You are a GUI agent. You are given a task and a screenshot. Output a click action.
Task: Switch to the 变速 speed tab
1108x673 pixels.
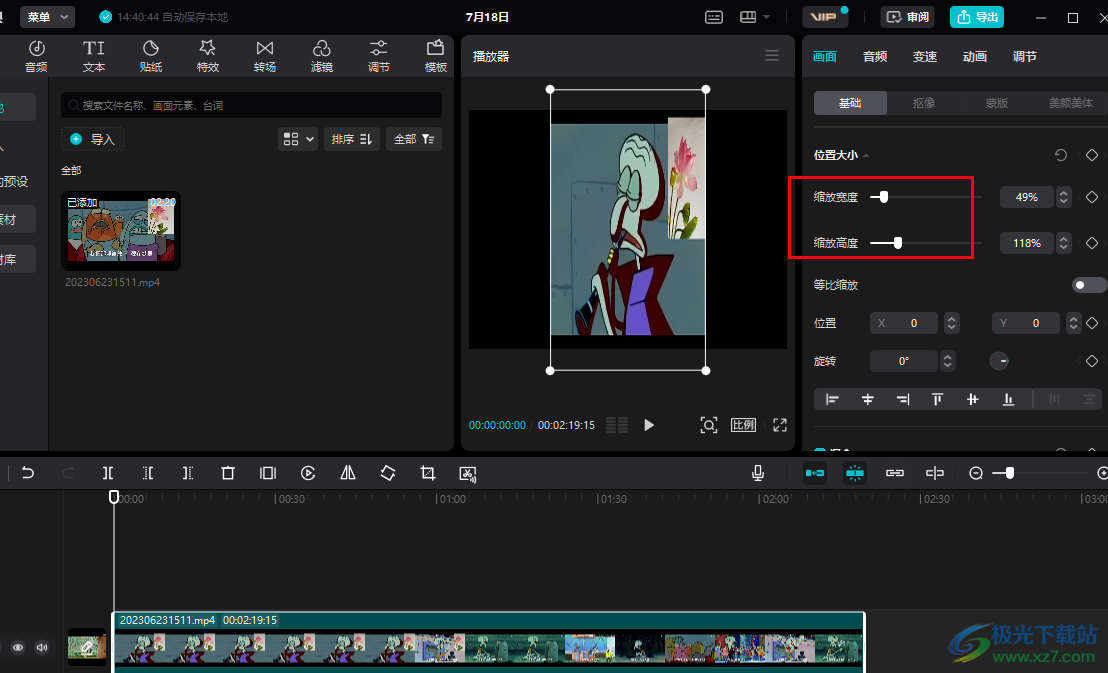[x=924, y=57]
